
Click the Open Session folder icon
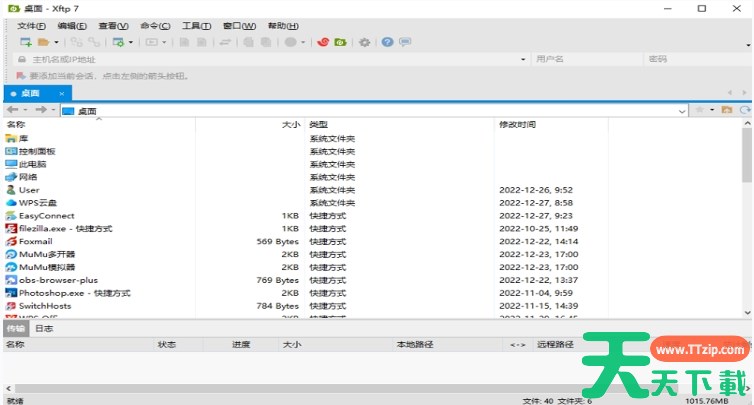click(43, 42)
